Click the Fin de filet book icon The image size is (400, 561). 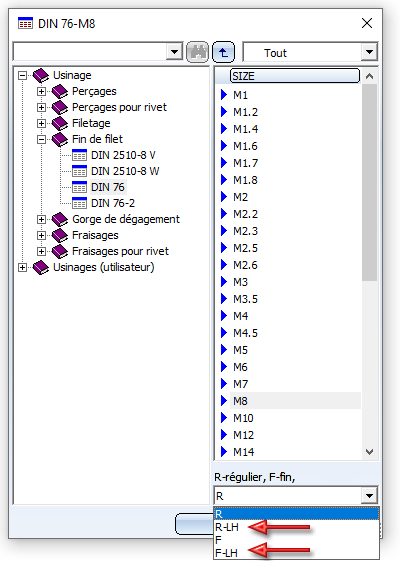[60, 139]
